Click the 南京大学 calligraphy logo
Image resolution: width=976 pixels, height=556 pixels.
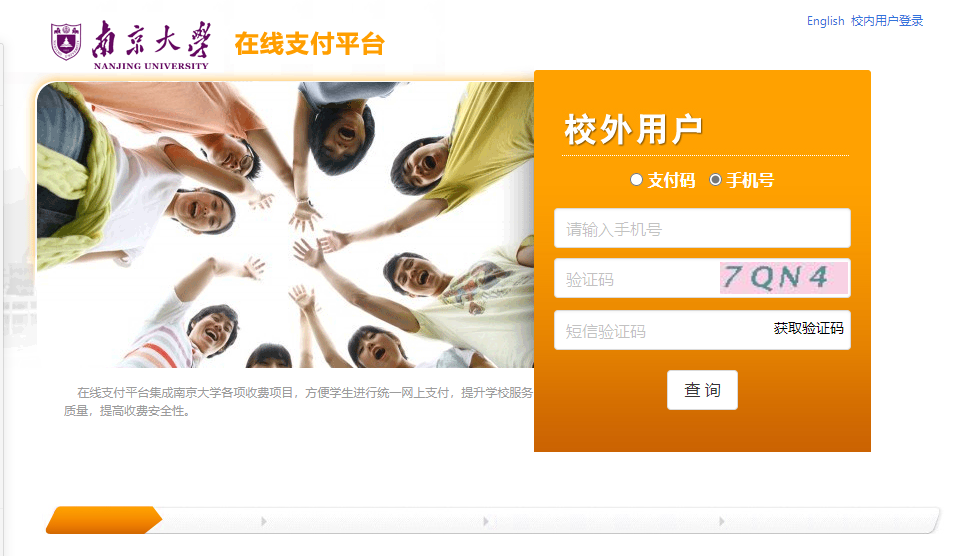coord(151,40)
